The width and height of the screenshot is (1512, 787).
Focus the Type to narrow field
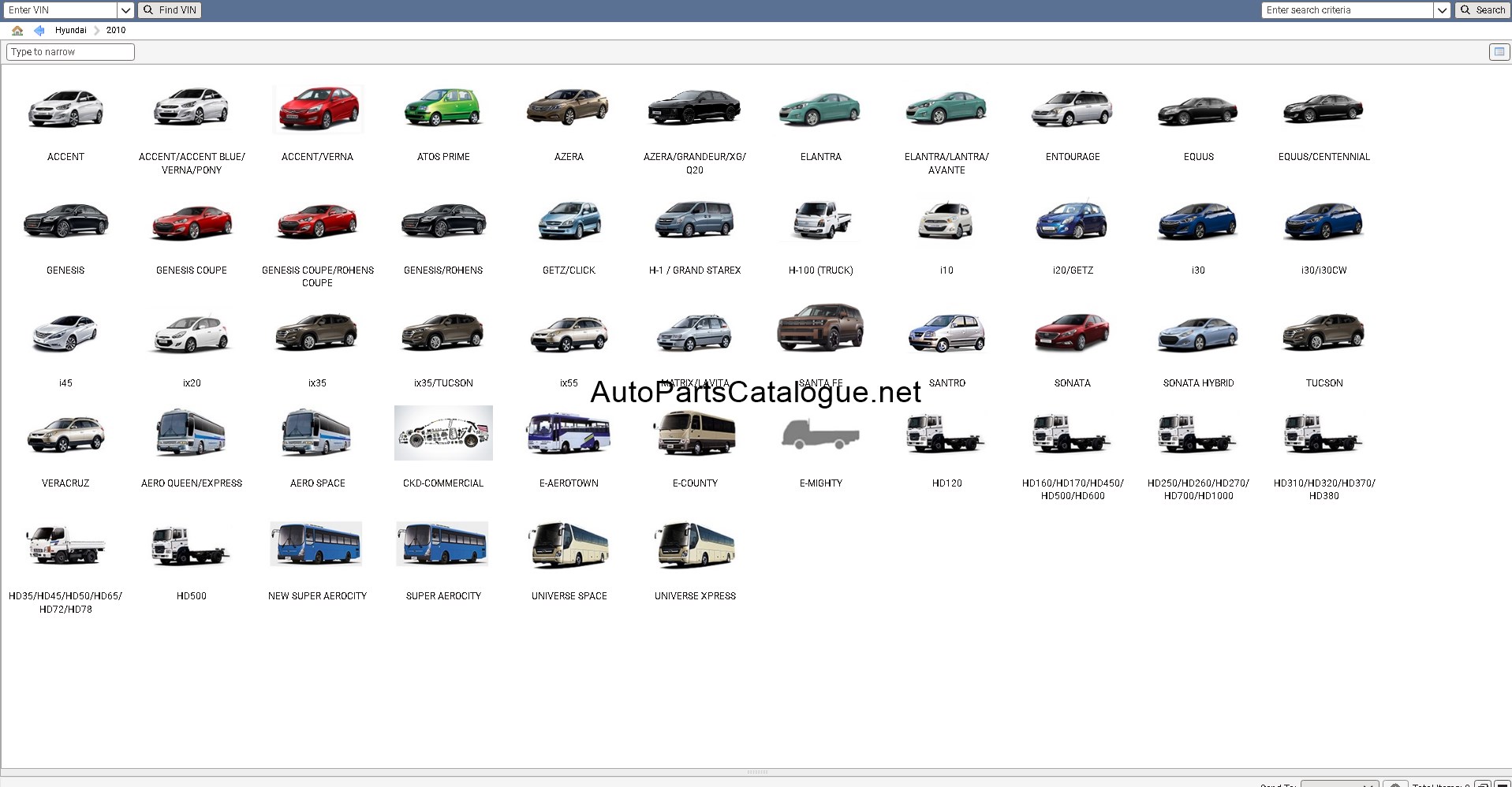coord(70,52)
